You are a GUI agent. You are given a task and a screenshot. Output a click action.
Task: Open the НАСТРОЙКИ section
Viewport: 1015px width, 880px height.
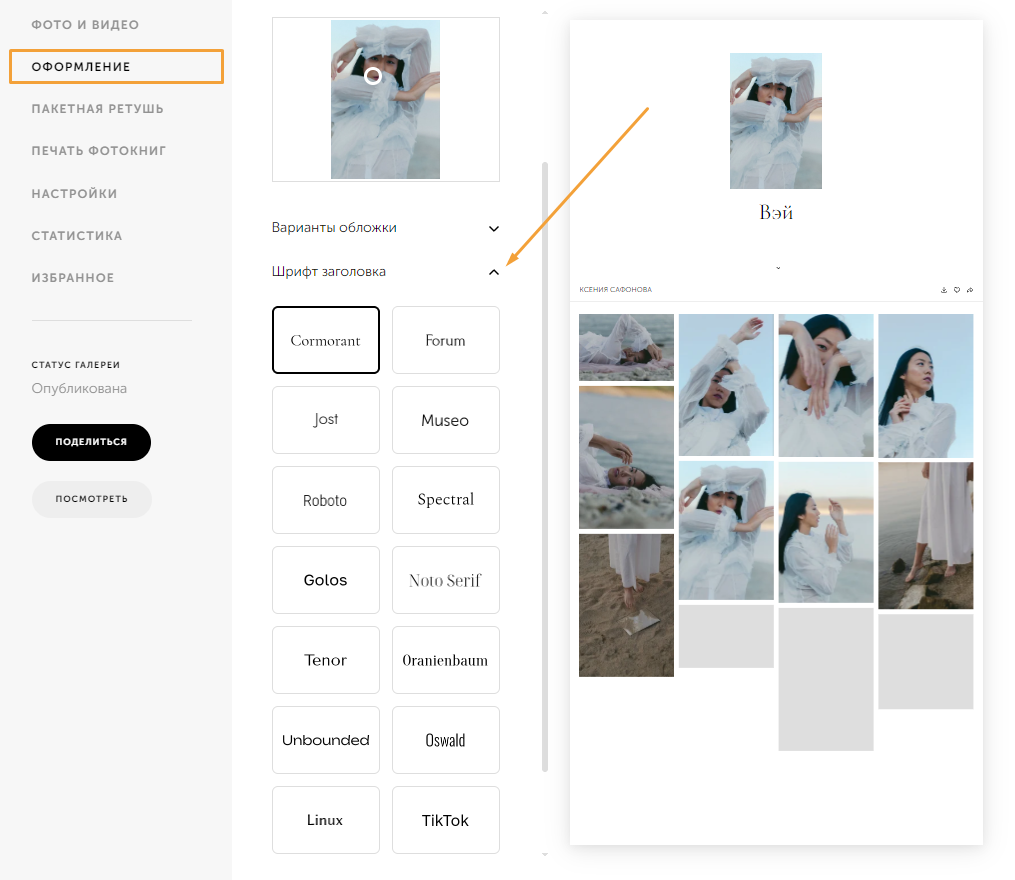pyautogui.click(x=74, y=194)
